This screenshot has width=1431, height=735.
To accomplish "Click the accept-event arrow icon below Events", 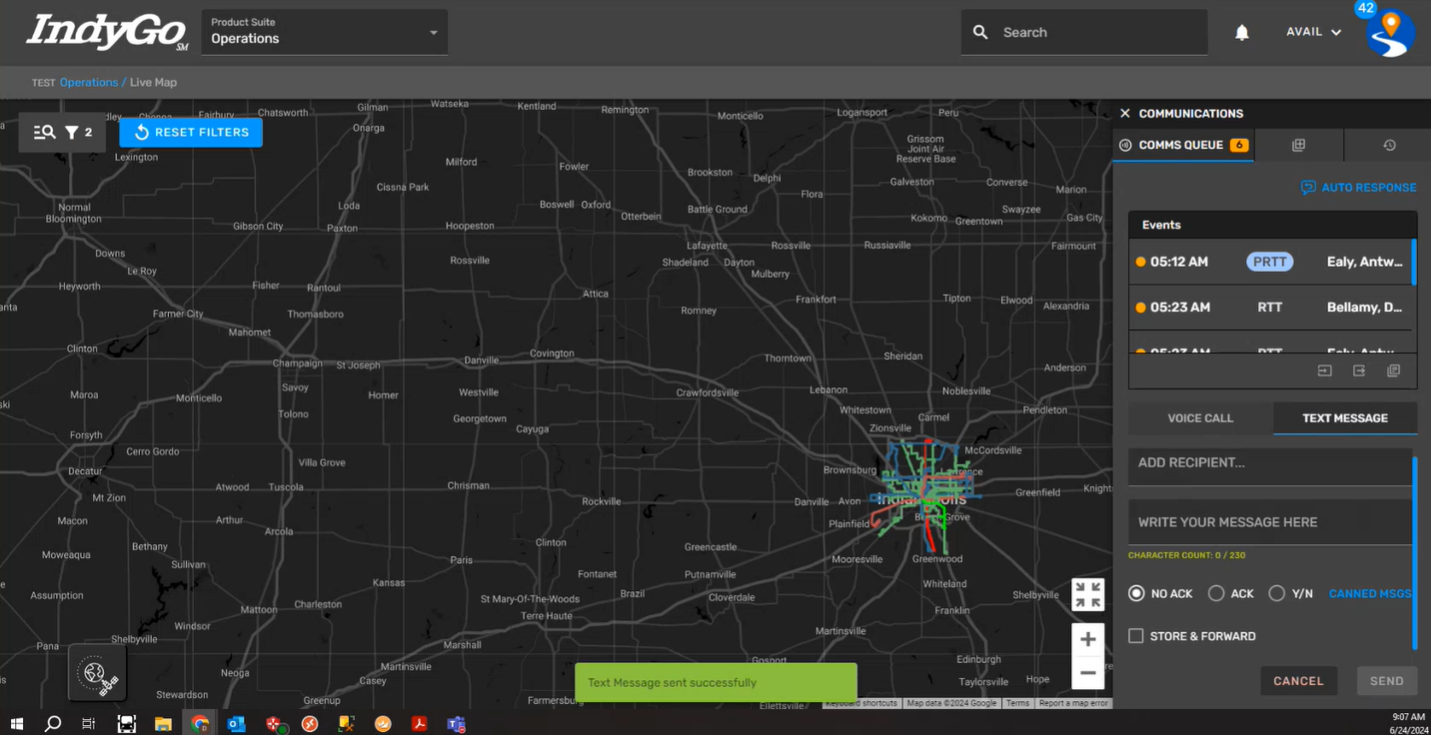I will tap(1325, 371).
